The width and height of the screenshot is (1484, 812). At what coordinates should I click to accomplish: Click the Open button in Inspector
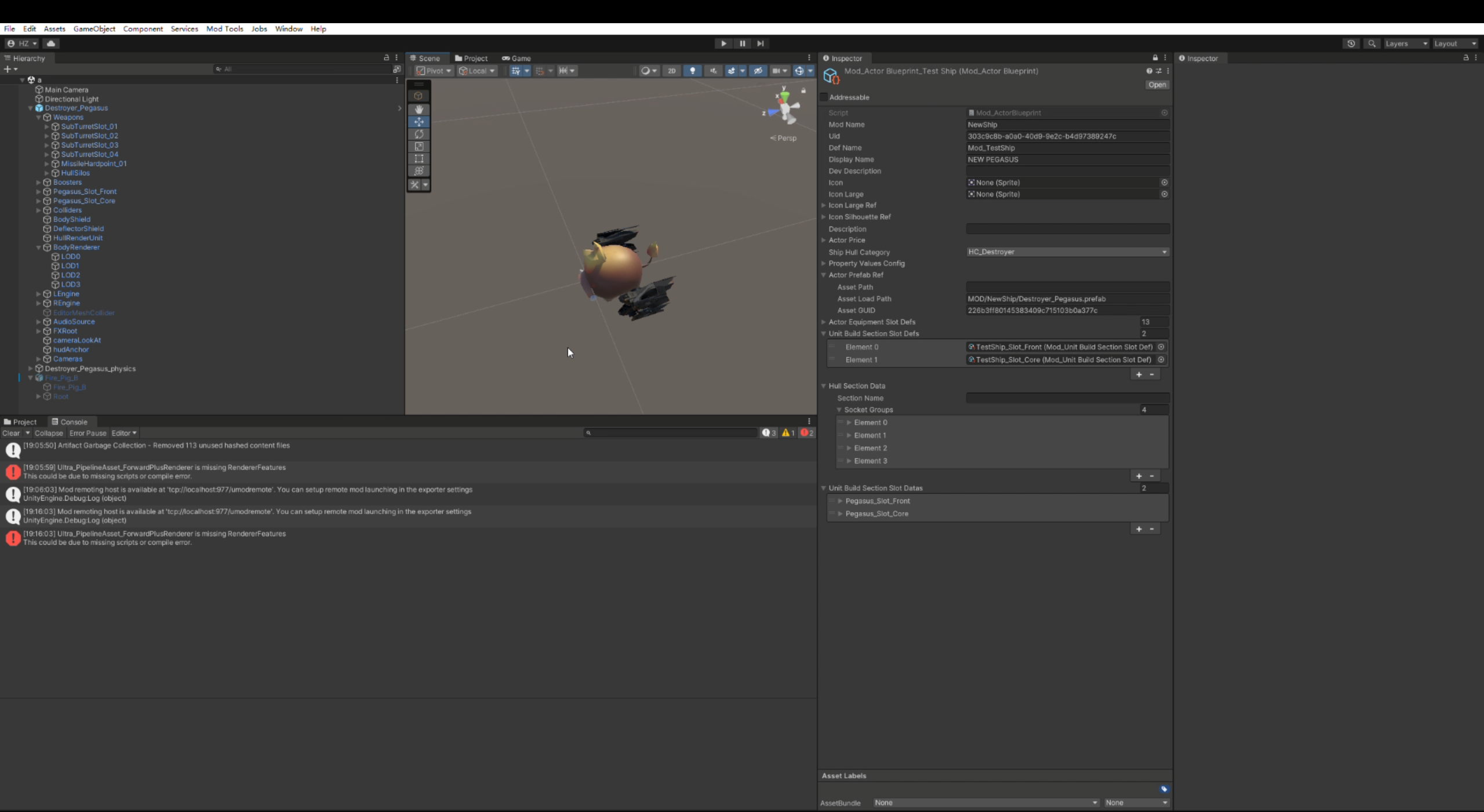[x=1157, y=85]
